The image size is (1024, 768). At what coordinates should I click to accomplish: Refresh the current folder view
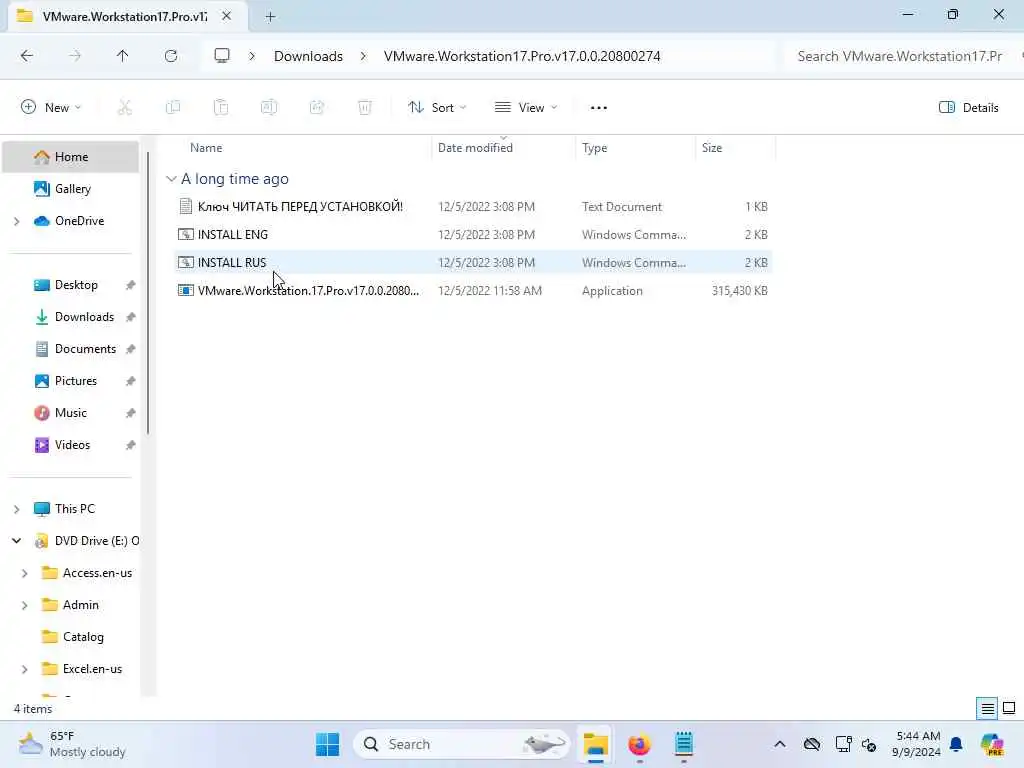pyautogui.click(x=171, y=56)
